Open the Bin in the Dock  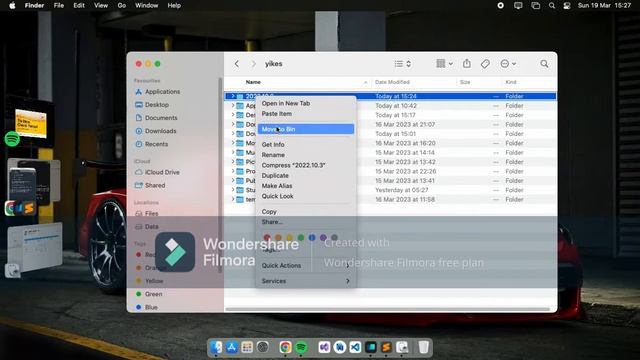point(424,347)
